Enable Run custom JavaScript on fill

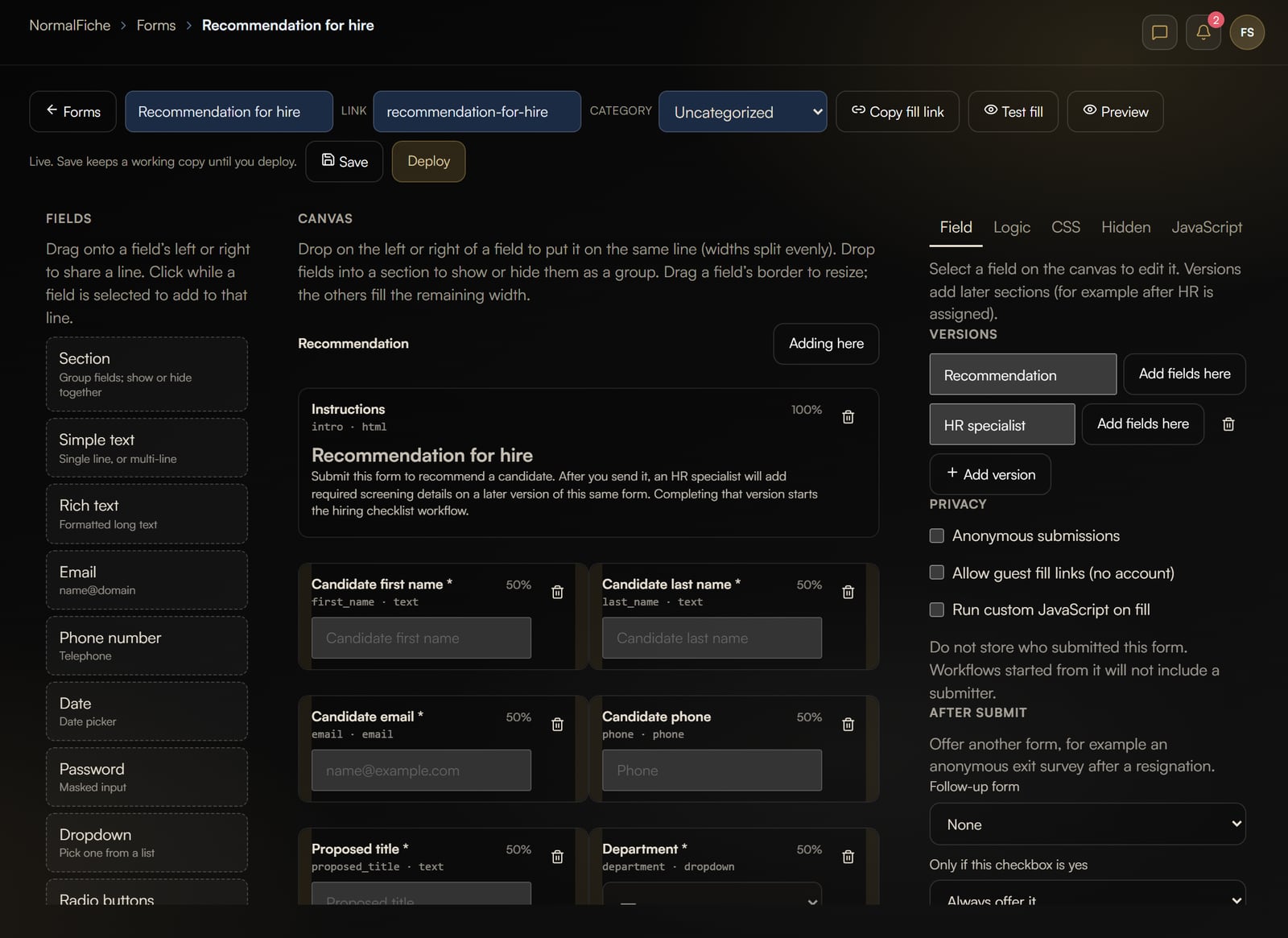[x=936, y=609]
